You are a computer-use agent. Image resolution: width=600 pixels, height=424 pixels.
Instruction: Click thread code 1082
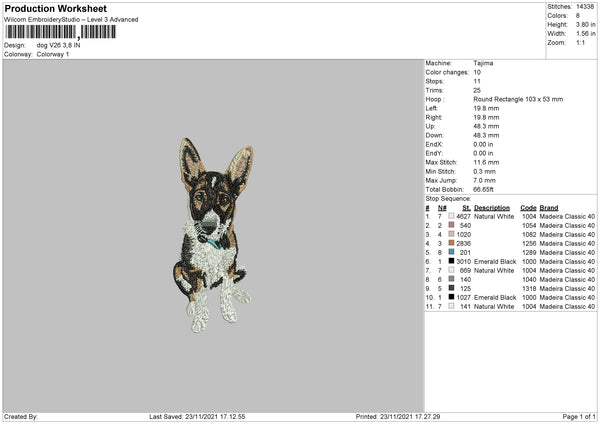pos(529,235)
